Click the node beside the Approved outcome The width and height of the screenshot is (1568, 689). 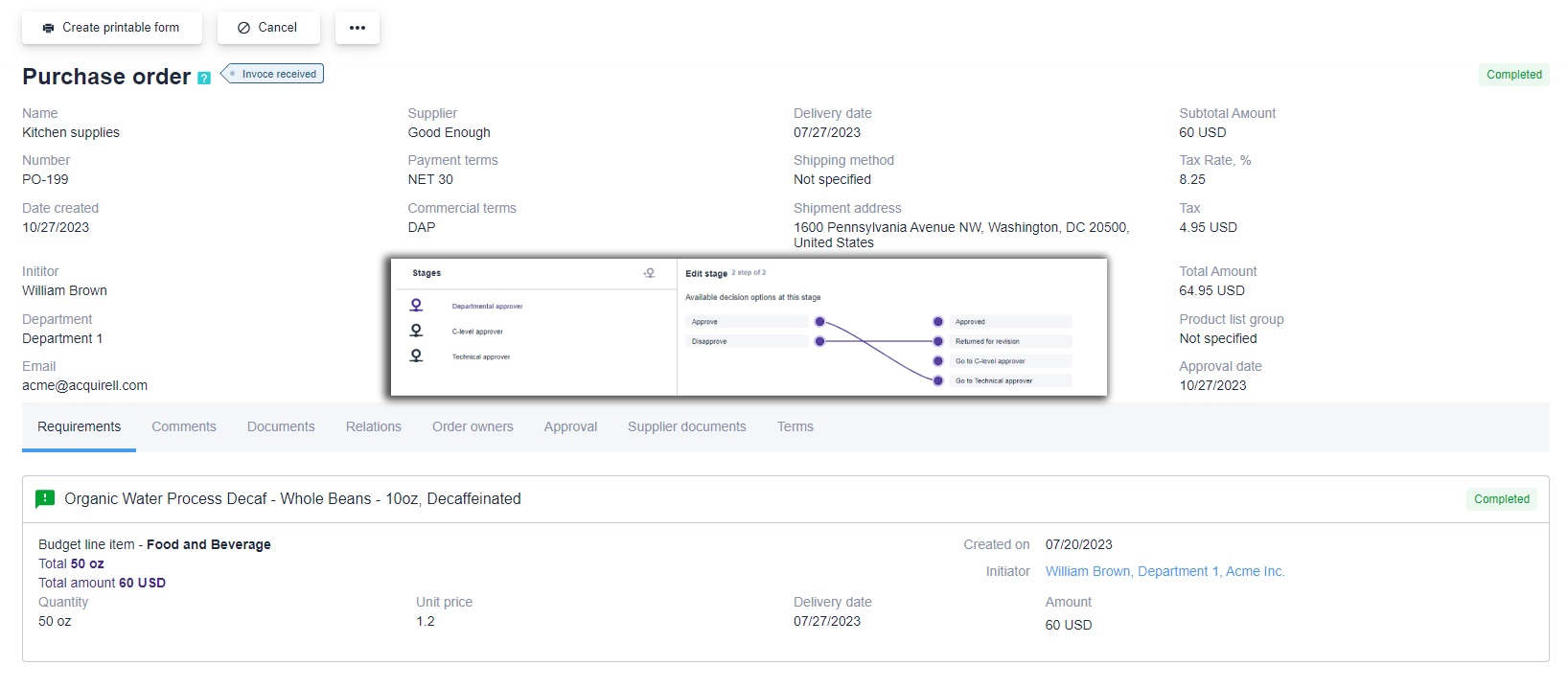[x=938, y=322]
